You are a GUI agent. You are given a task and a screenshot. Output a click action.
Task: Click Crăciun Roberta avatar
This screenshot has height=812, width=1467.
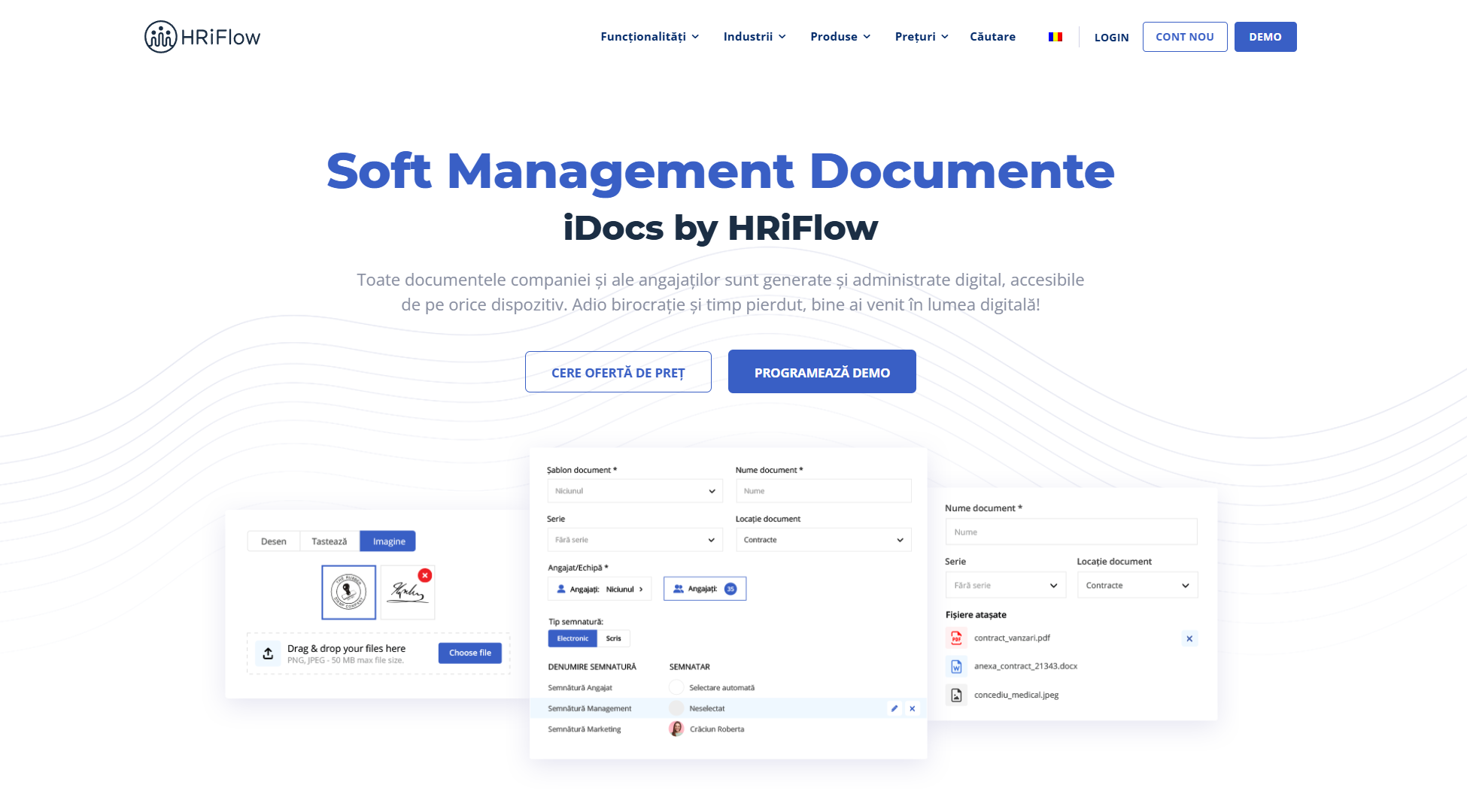pos(676,729)
